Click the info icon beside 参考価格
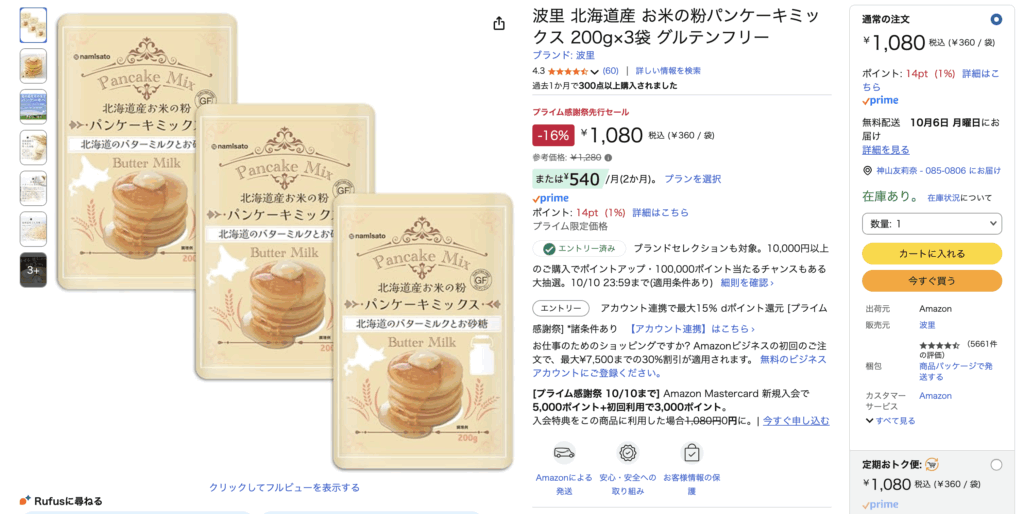Screen dimensions: 1024x514 pos(608,157)
